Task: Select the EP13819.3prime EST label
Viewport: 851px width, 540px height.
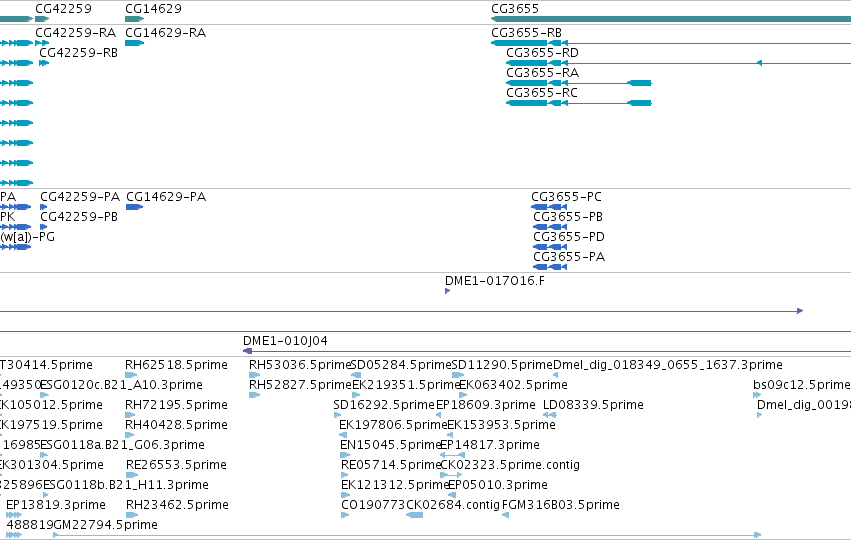Action: 56,505
